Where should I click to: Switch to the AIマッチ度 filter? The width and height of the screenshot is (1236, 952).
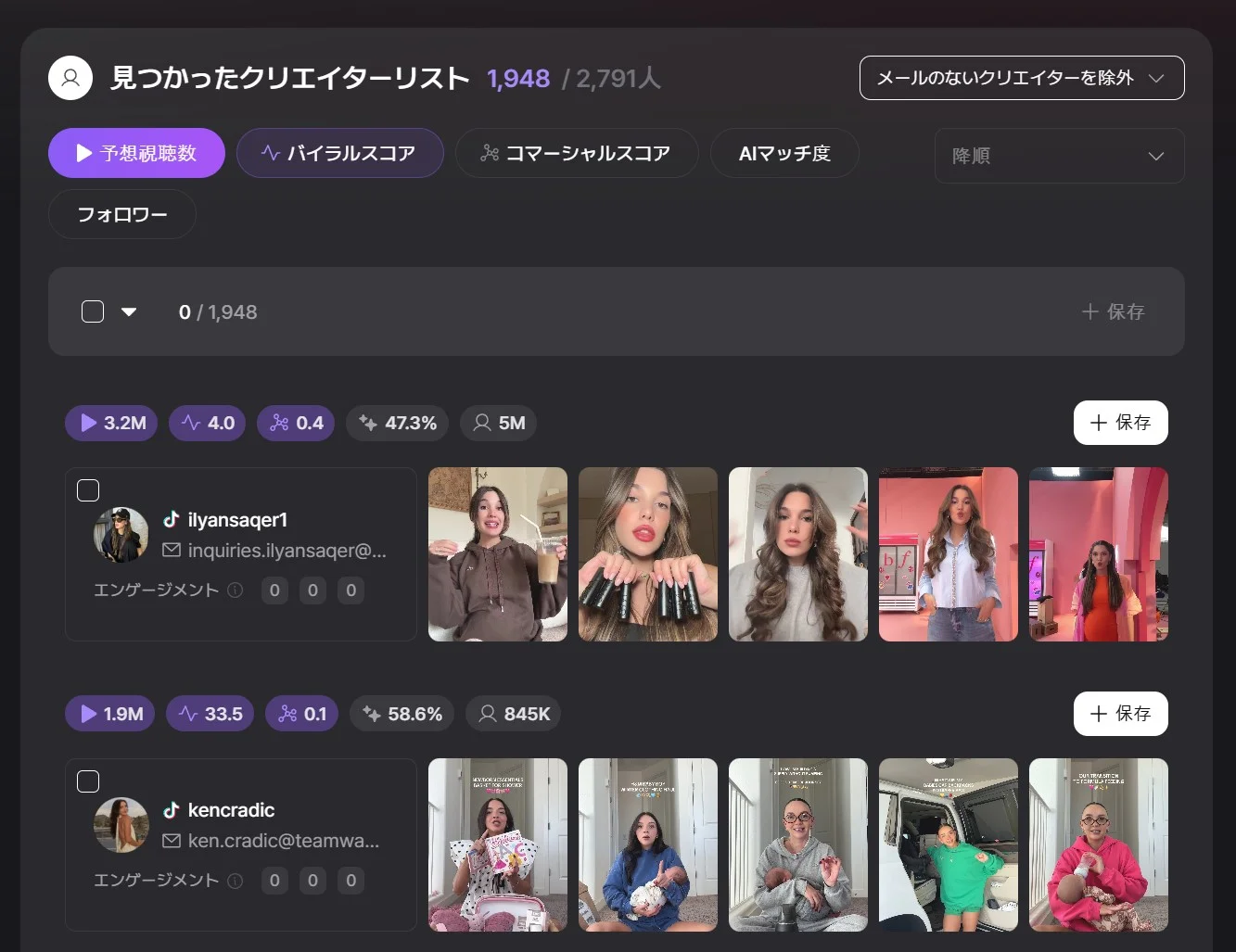(x=784, y=153)
